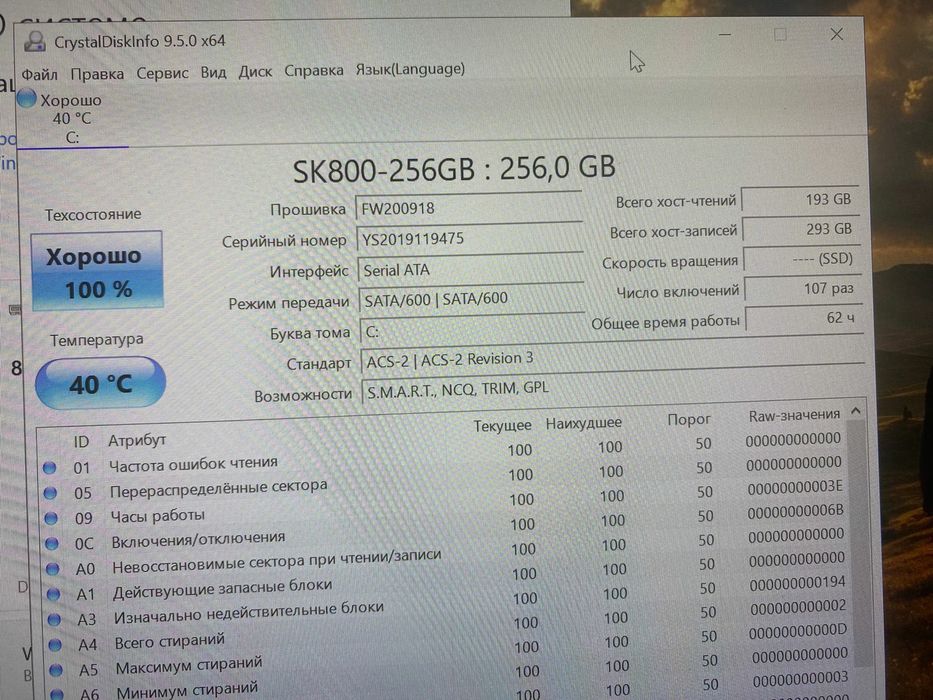The image size is (933, 700).
Task: Click the serial number field YS2019119475
Action: [x=469, y=238]
